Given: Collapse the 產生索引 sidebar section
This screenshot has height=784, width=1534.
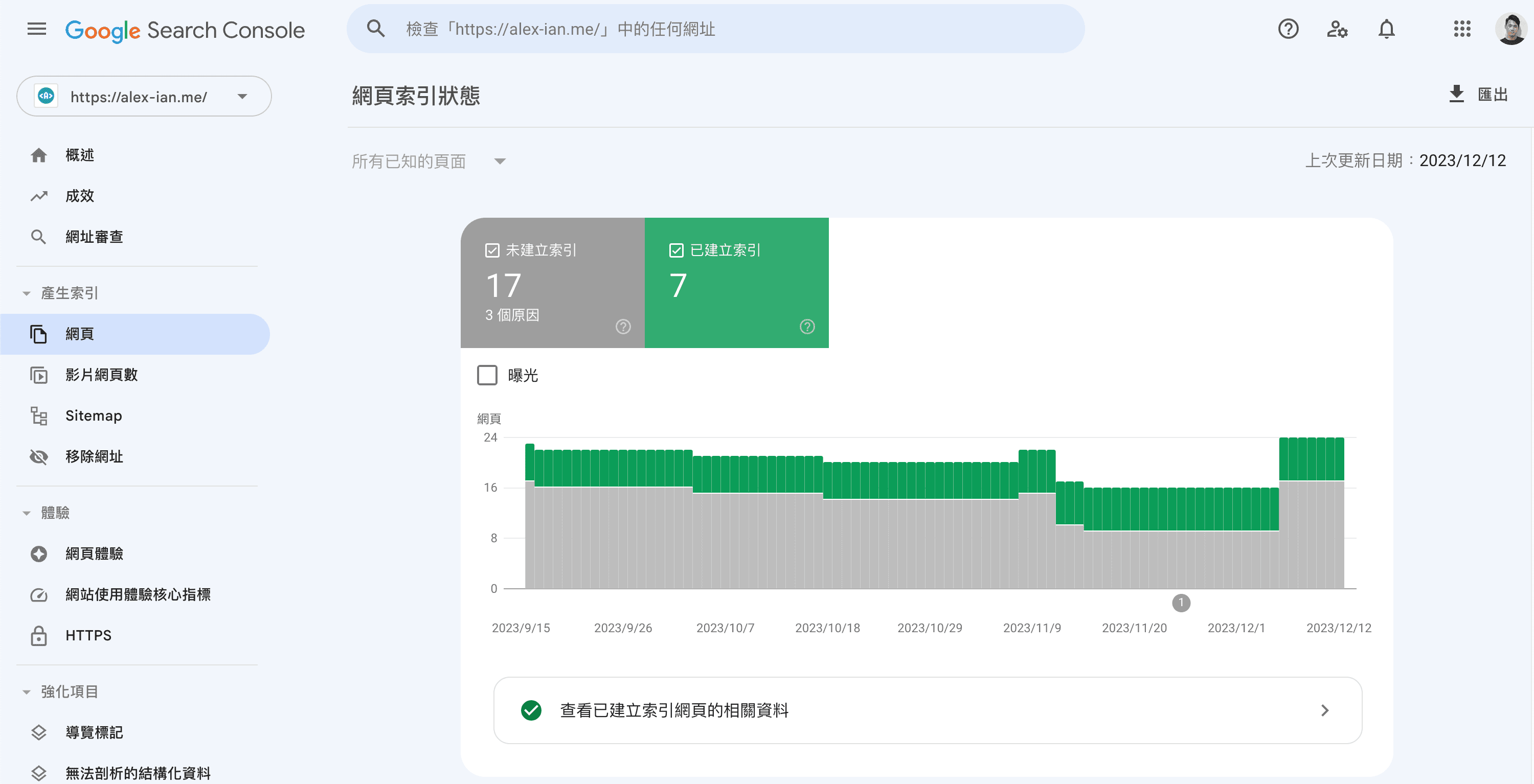Looking at the screenshot, I should pyautogui.click(x=26, y=293).
